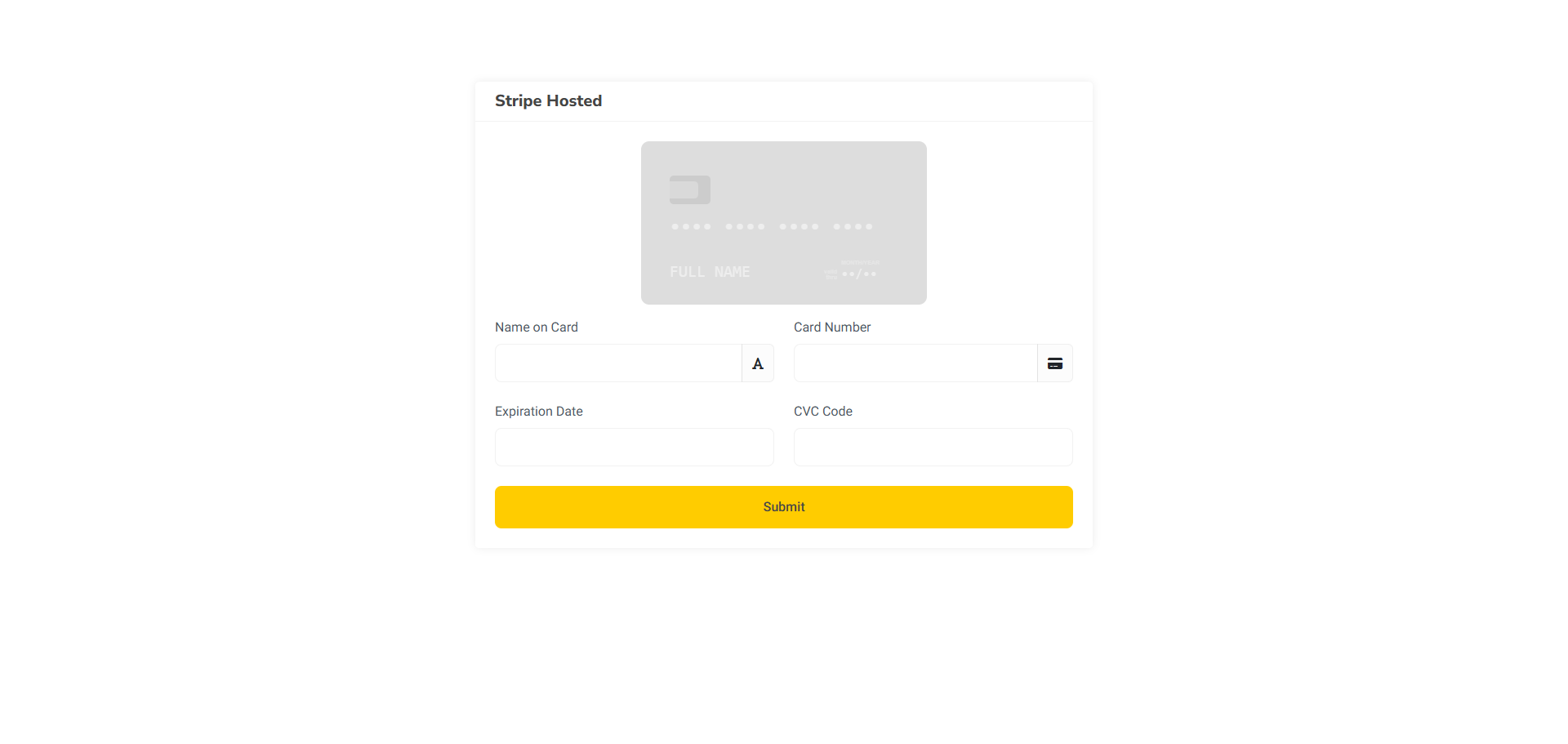Click the Name on Card label
The height and width of the screenshot is (744, 1568).
537,327
